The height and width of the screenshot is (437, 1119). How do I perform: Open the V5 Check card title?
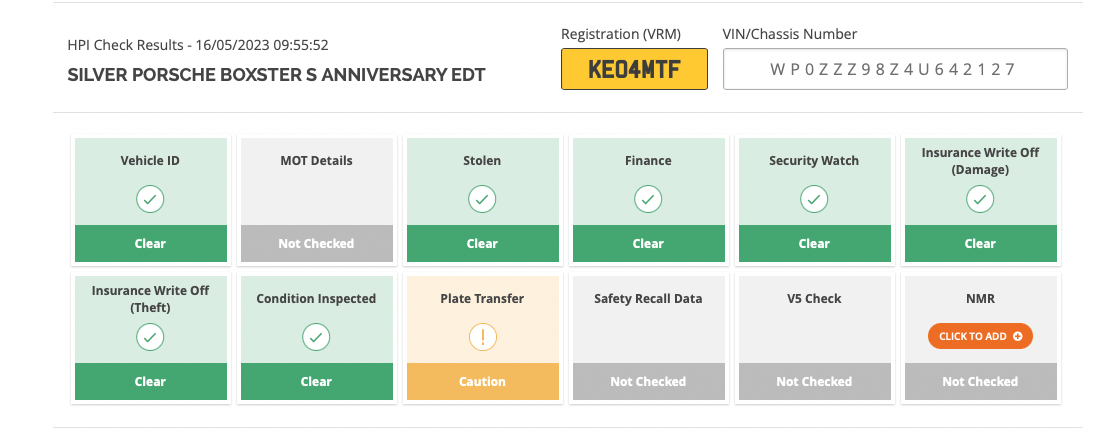814,298
